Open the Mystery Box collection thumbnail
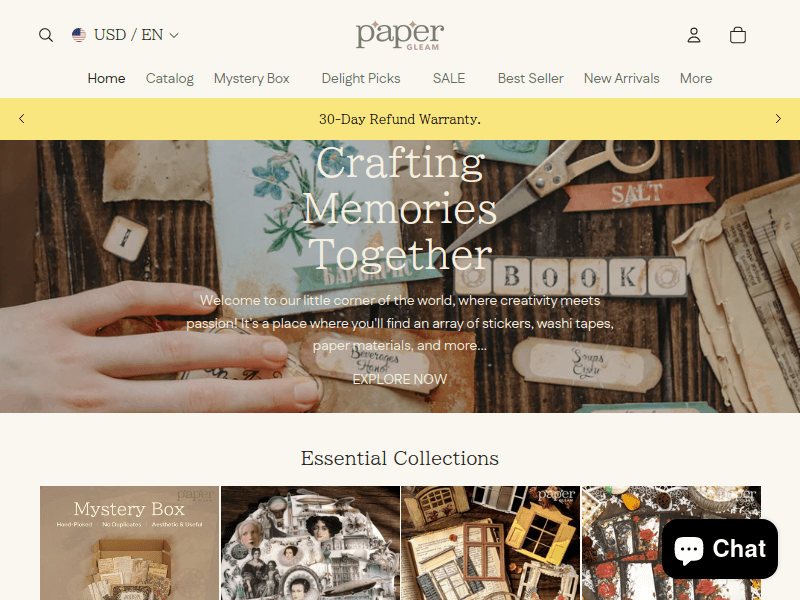This screenshot has height=600, width=800. point(130,543)
